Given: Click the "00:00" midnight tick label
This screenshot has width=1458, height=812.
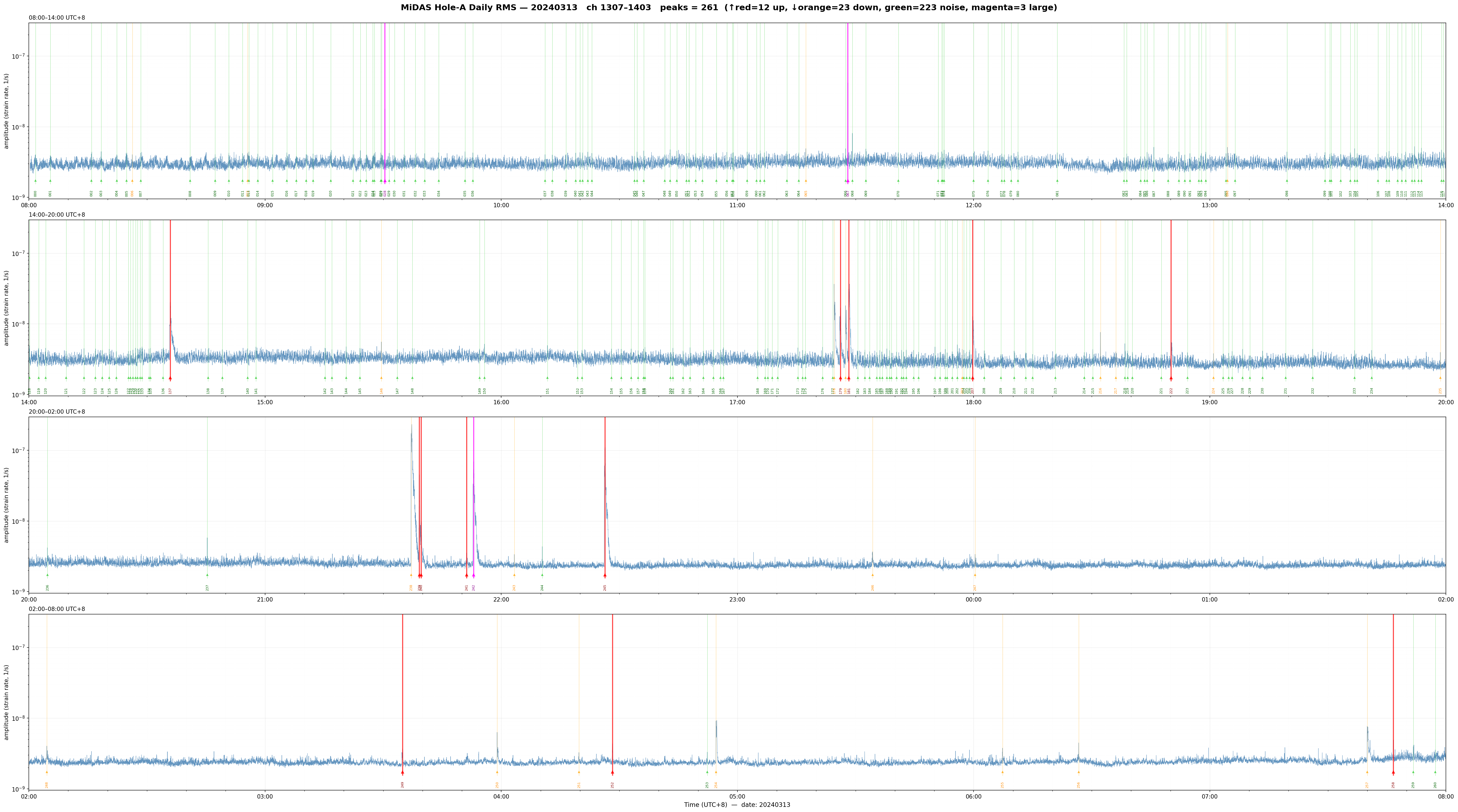Looking at the screenshot, I should click(x=973, y=599).
